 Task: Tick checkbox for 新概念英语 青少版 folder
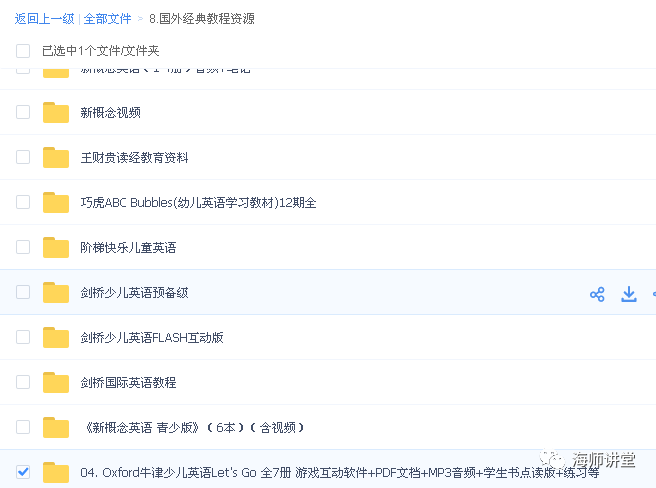coord(23,427)
